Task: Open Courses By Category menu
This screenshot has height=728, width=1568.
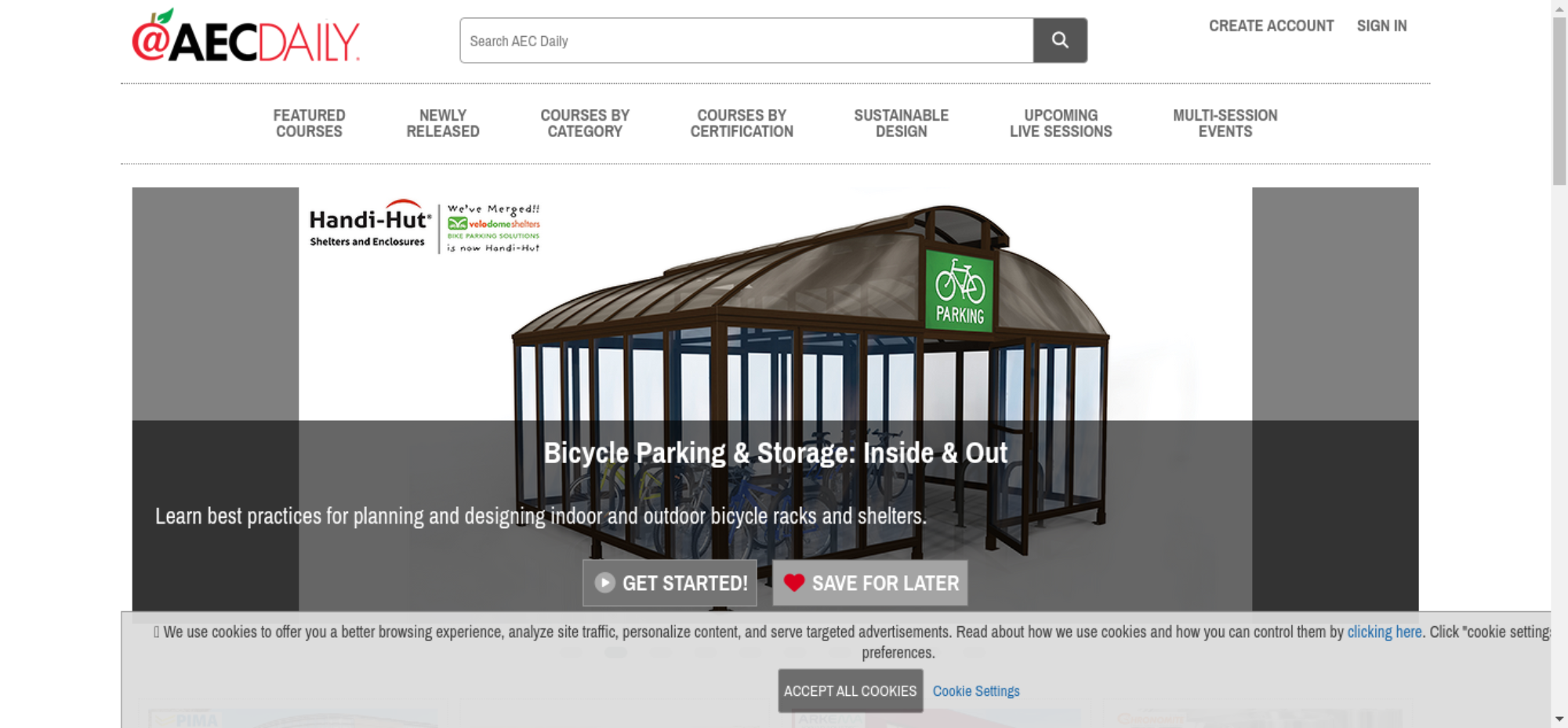Action: [x=585, y=123]
